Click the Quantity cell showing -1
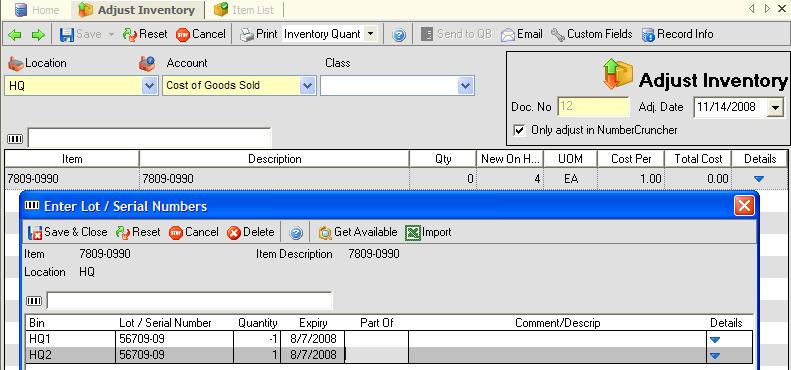 pyautogui.click(x=257, y=338)
